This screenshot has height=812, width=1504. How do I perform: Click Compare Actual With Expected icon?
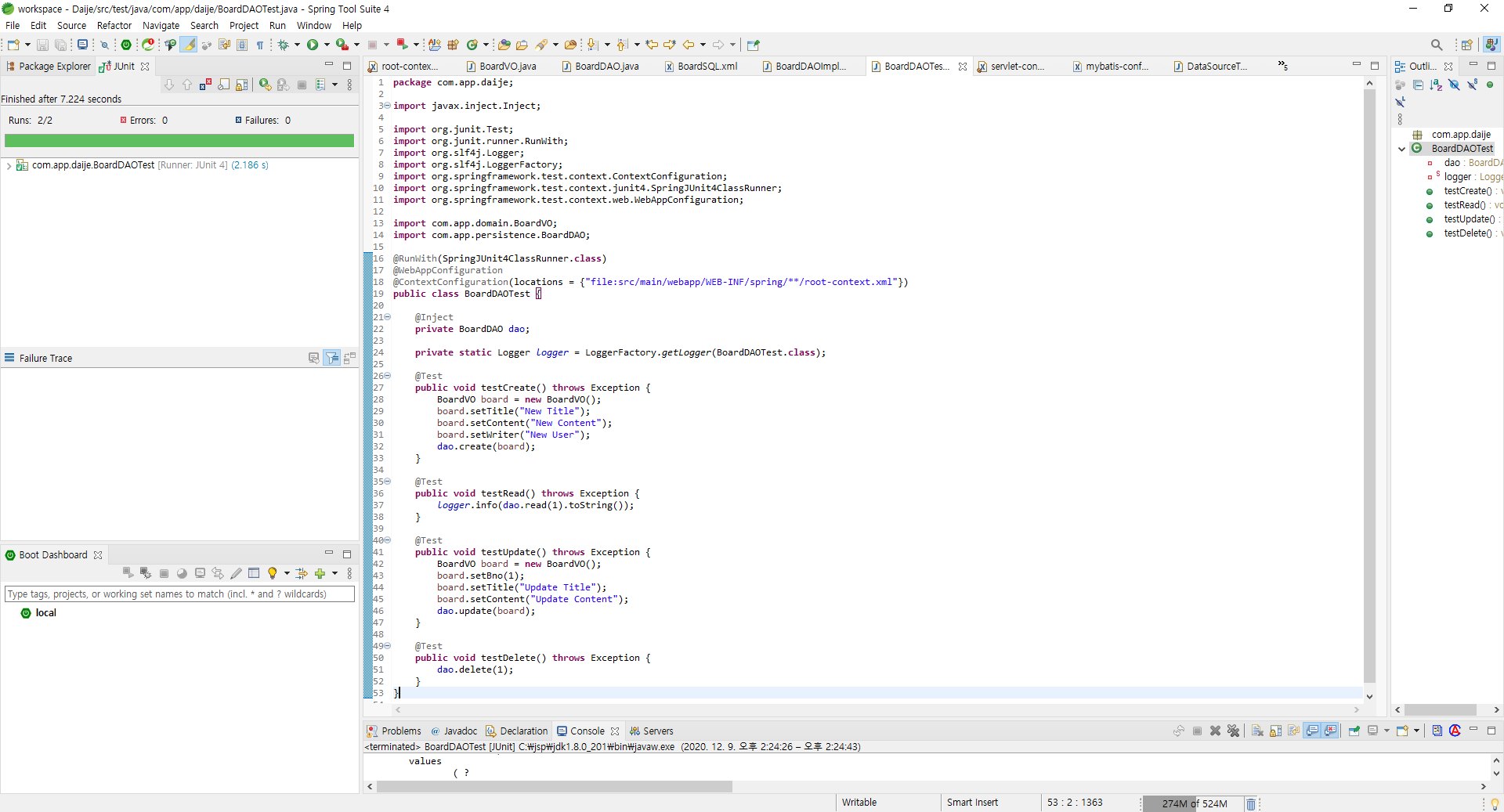tap(349, 358)
